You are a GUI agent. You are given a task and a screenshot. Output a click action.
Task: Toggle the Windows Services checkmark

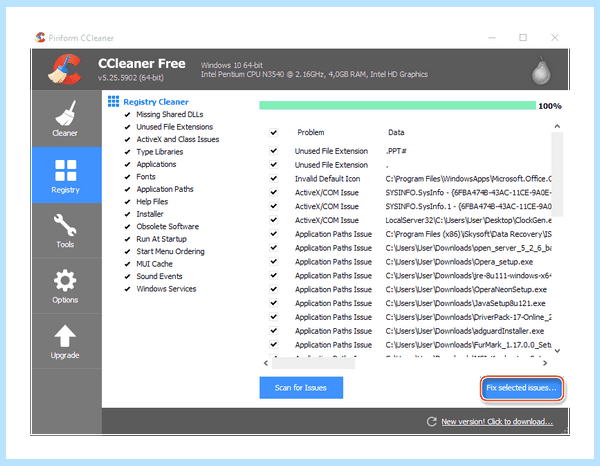point(127,289)
